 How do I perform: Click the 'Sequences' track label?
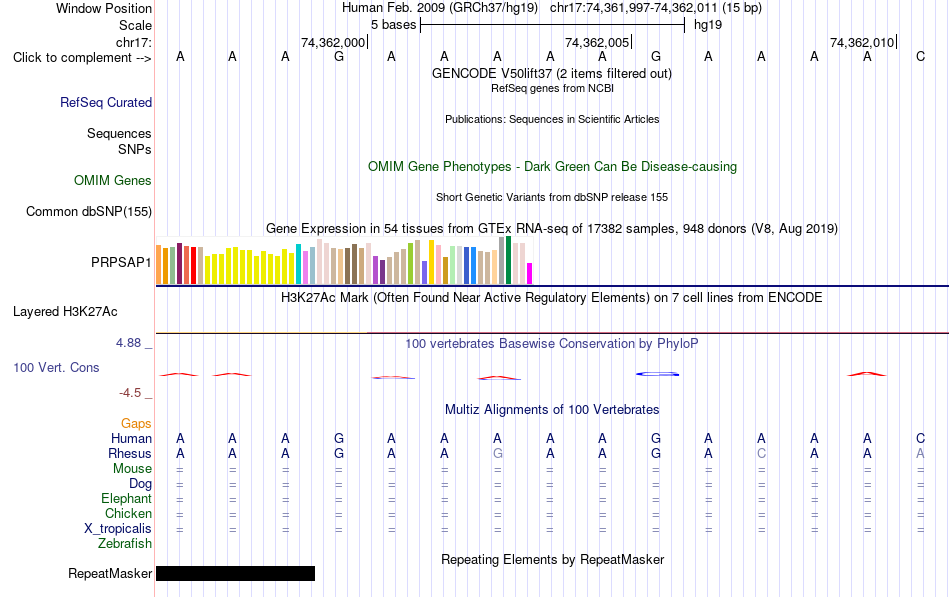(119, 133)
